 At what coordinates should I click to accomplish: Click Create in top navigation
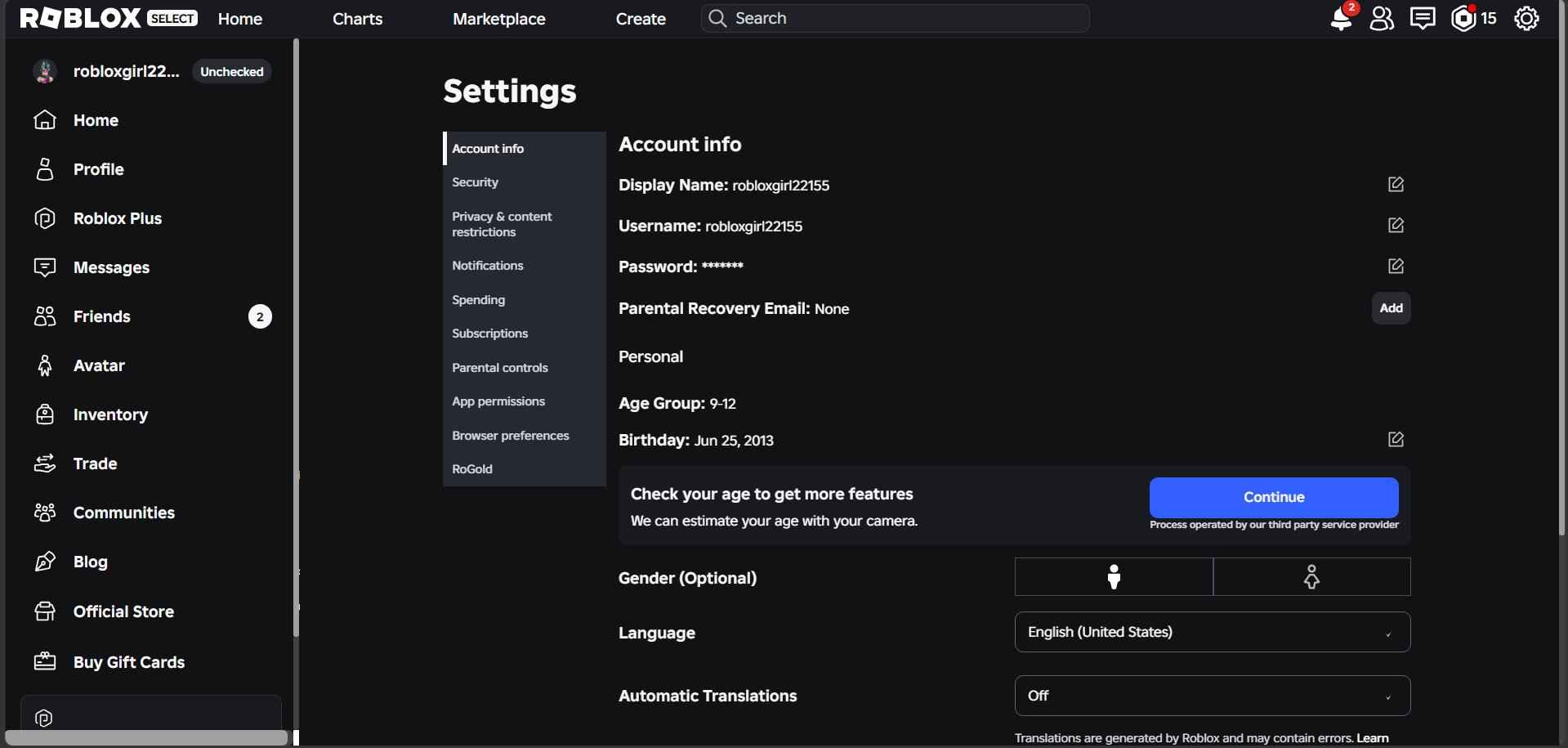(641, 19)
